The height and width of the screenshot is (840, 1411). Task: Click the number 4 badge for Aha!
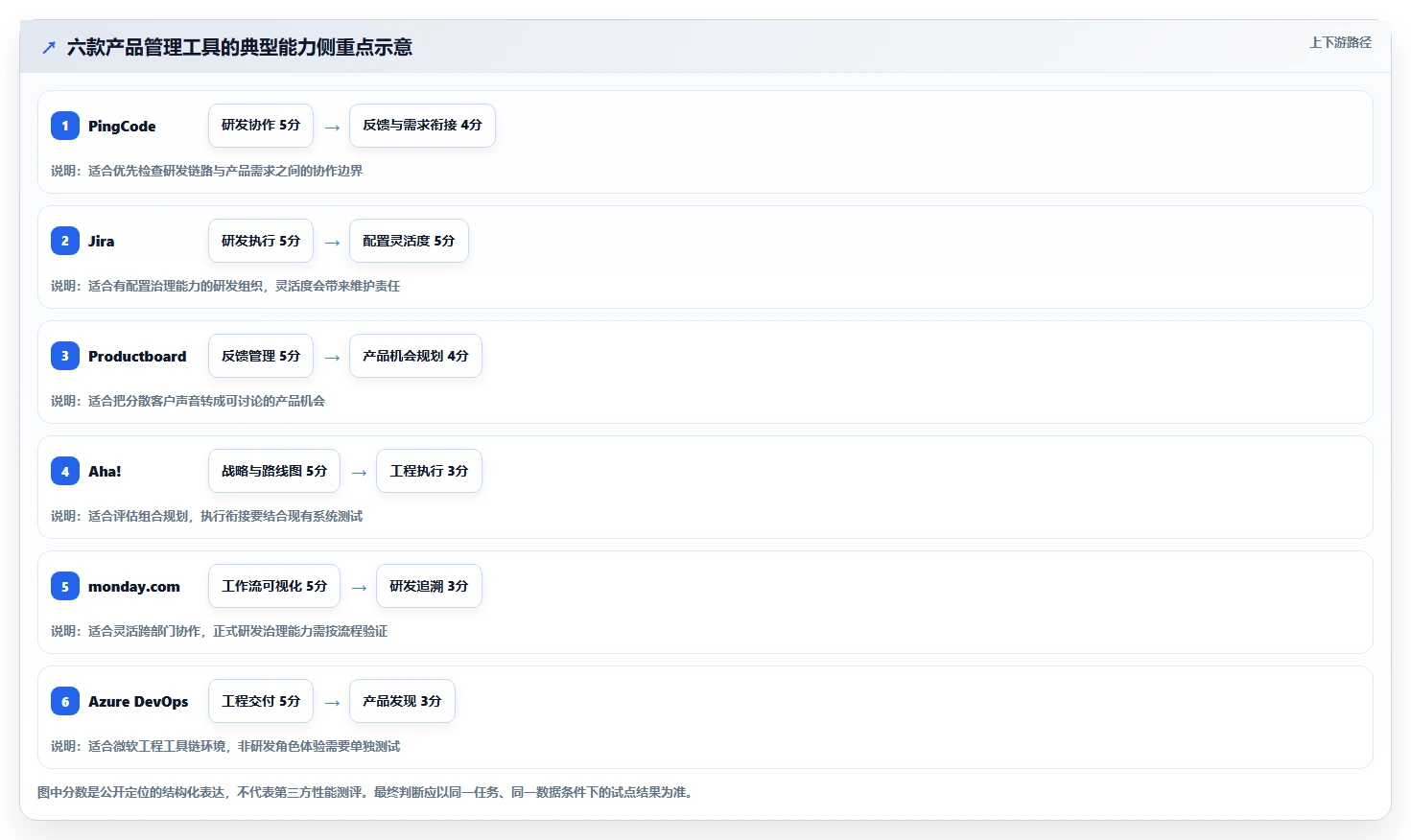(x=65, y=471)
